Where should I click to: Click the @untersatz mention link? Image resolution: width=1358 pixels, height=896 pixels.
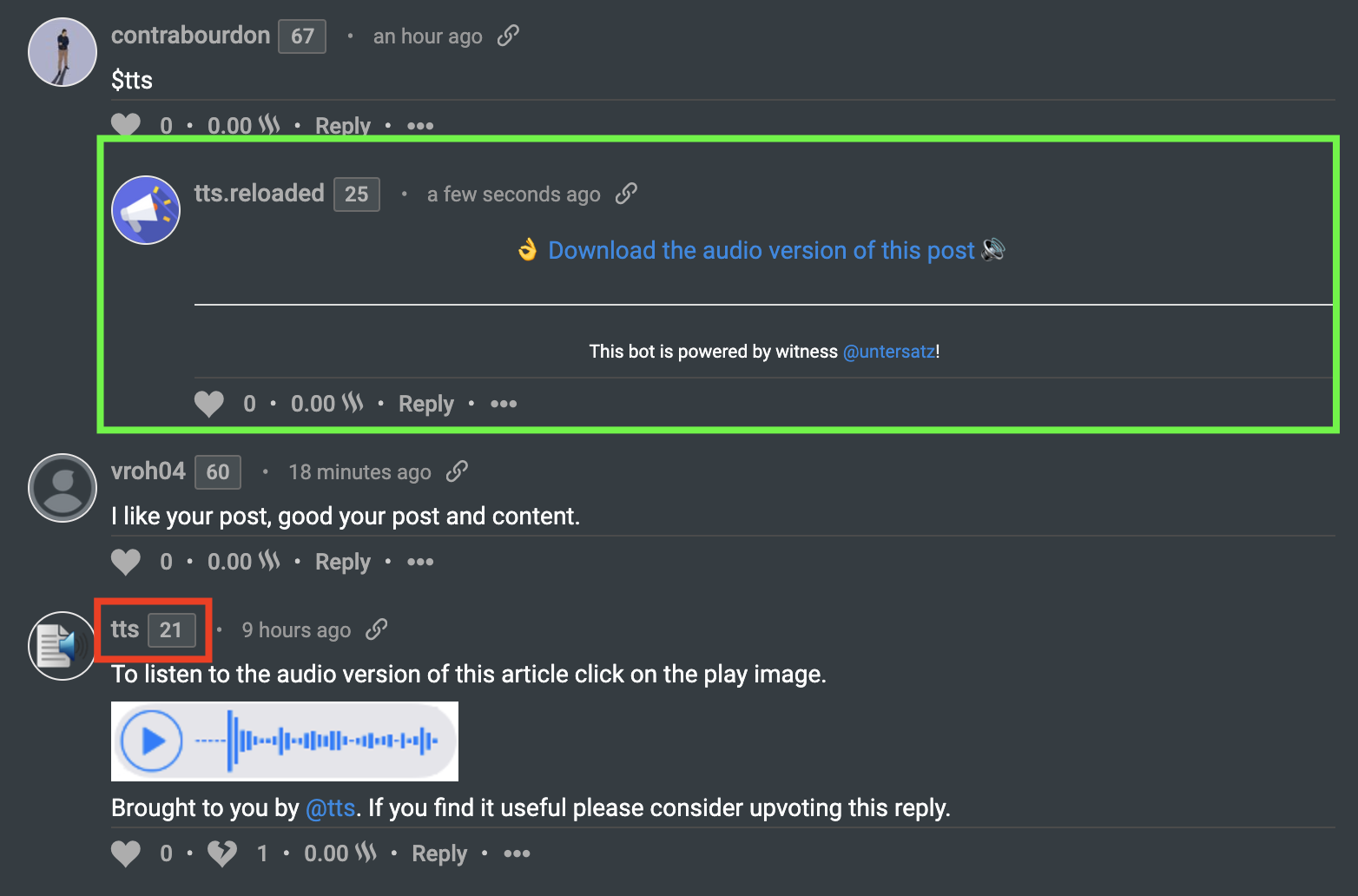887,352
